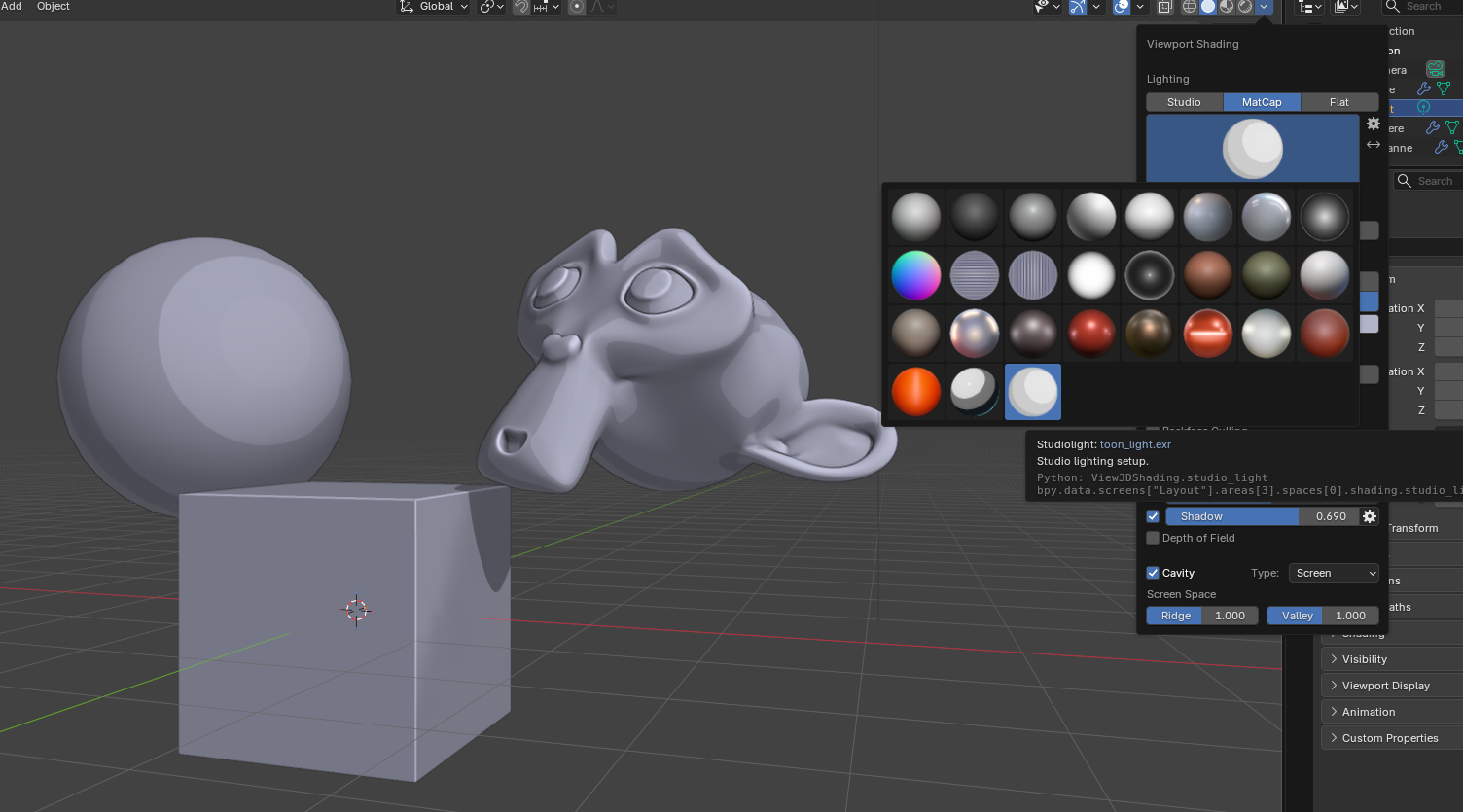The image size is (1463, 812).
Task: Expand the Visibility panel
Action: point(1392,659)
